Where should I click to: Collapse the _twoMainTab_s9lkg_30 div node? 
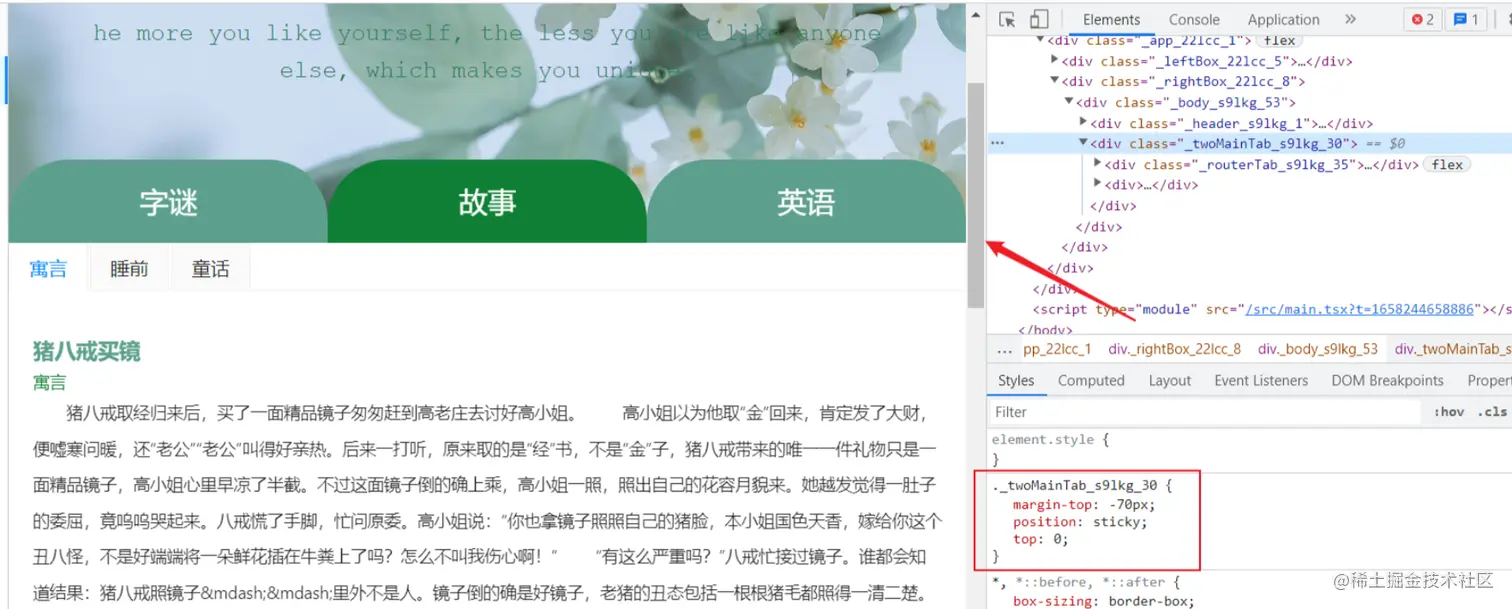[x=1083, y=143]
